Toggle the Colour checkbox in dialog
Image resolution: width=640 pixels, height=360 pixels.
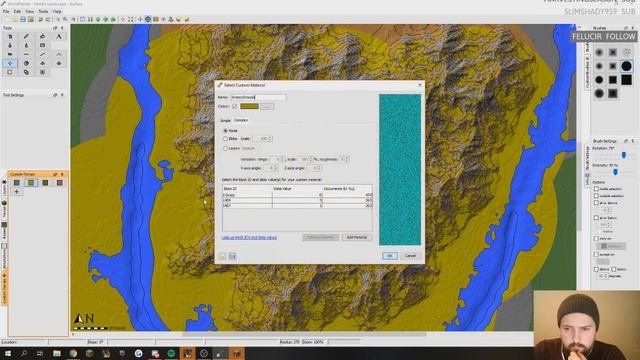coord(234,107)
